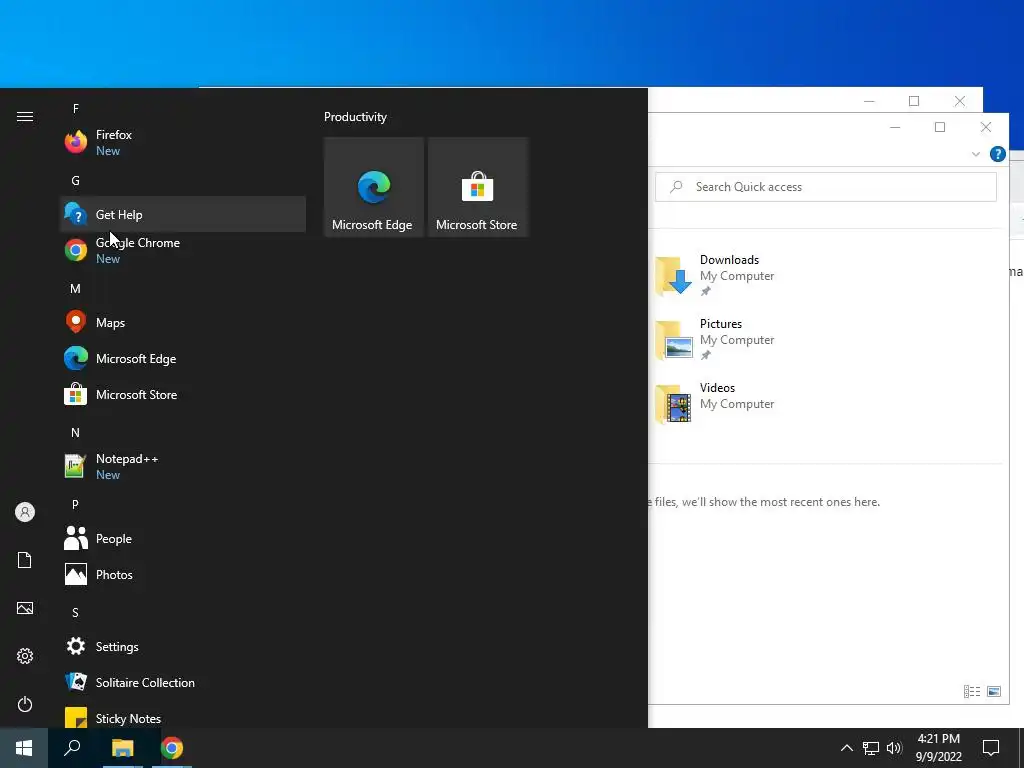Open the Photos app
The image size is (1024, 768).
(x=183, y=574)
